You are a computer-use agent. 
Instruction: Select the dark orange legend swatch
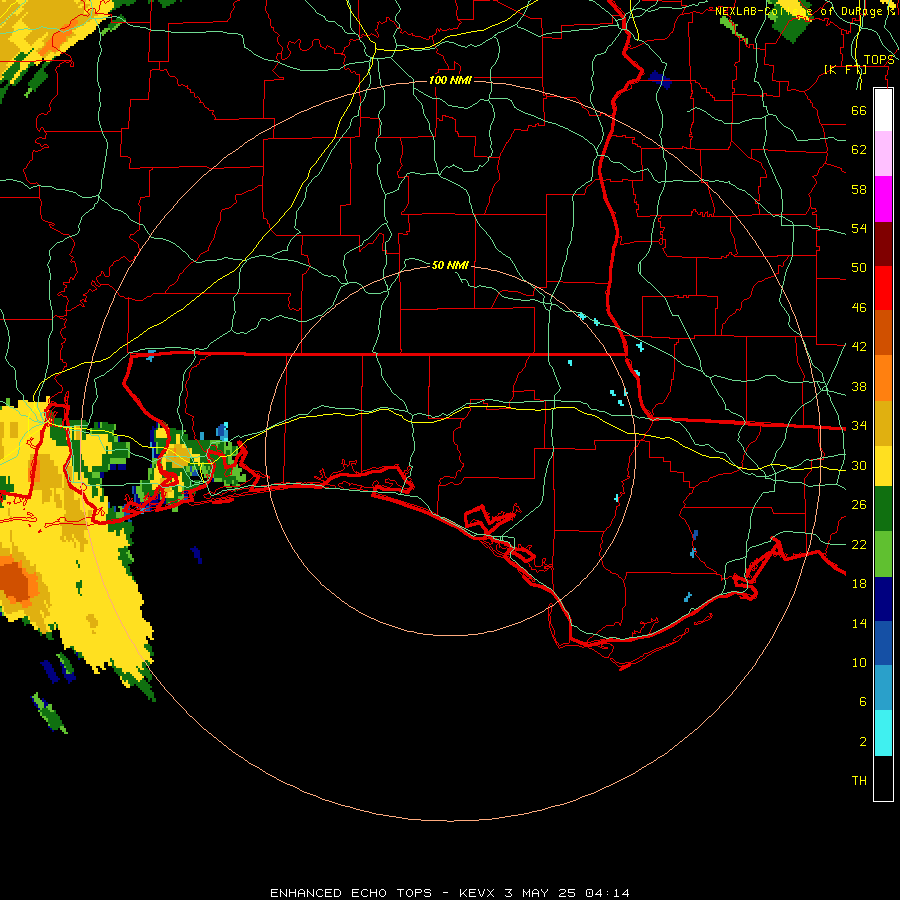[x=883, y=332]
